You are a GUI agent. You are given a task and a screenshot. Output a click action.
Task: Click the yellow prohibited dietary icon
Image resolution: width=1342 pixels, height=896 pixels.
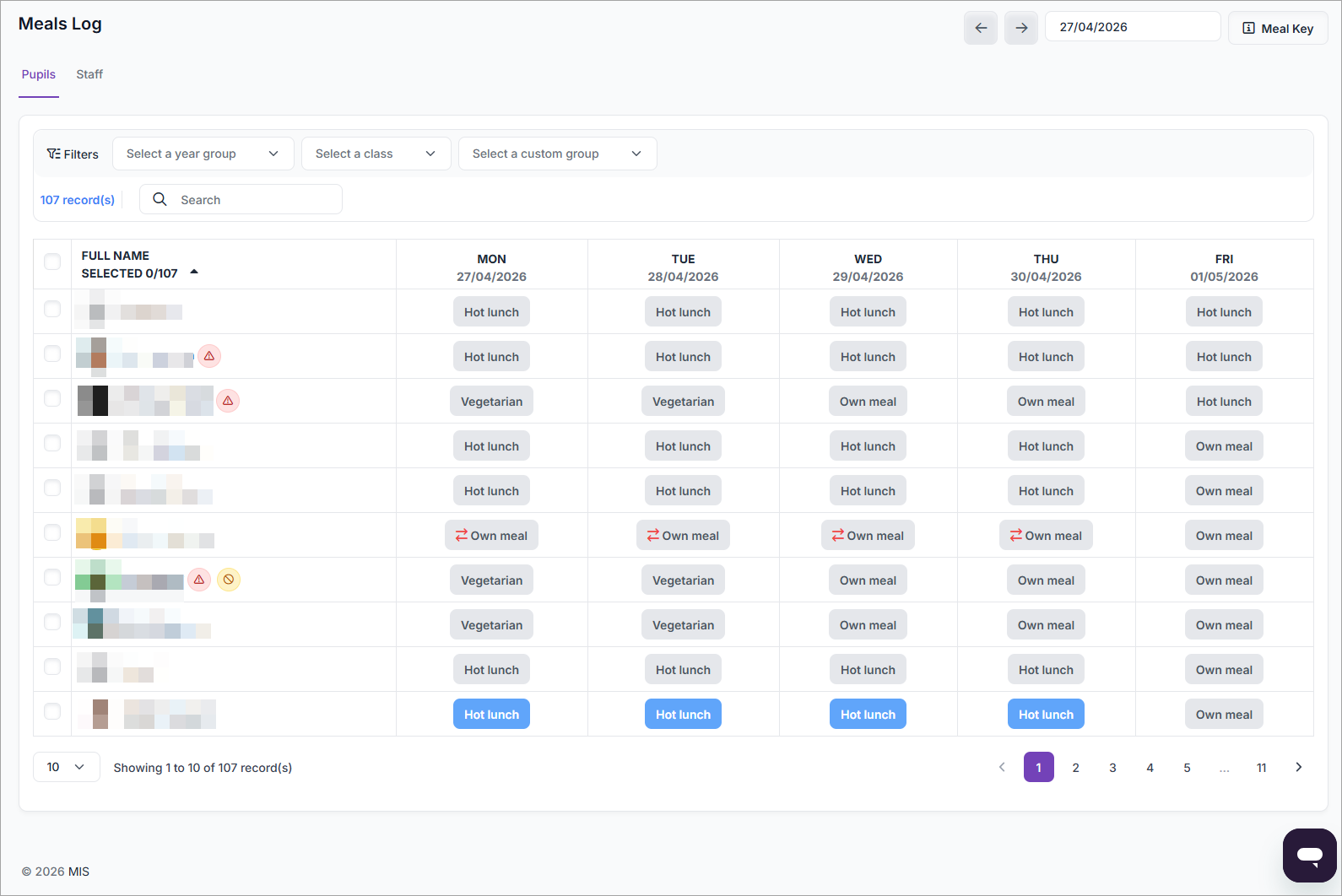[x=229, y=580]
